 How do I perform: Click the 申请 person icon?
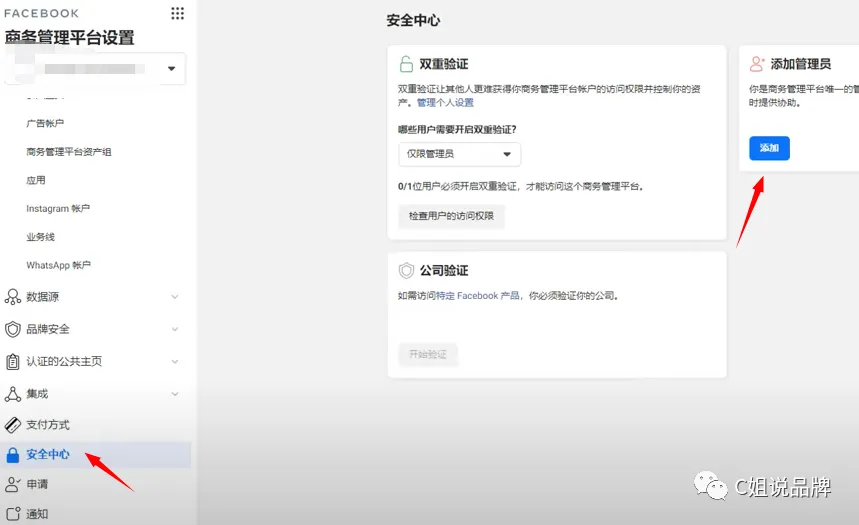13,484
